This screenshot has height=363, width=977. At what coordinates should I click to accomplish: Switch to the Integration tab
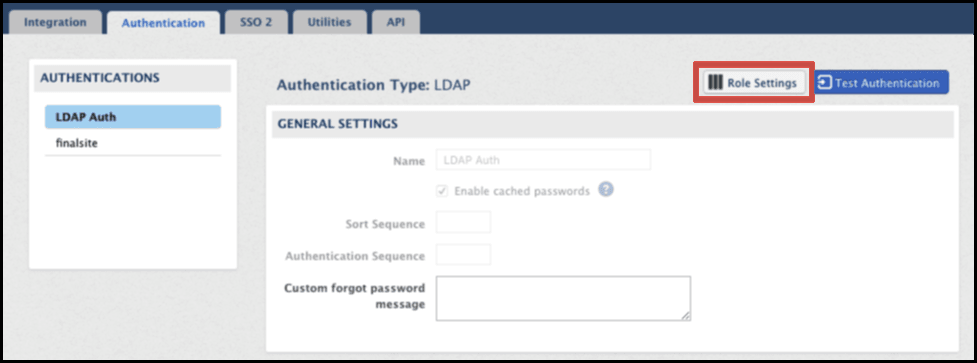click(55, 22)
